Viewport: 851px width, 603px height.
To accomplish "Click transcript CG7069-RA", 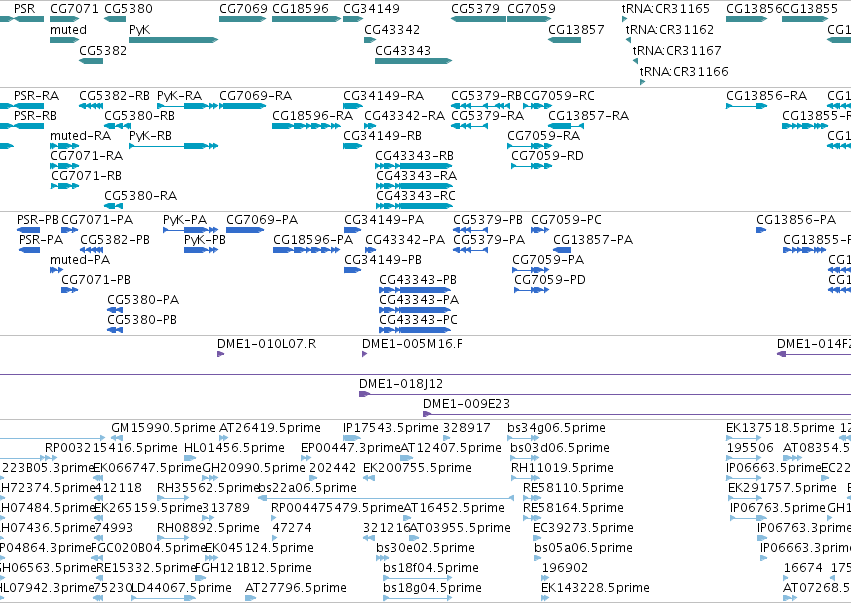I will tap(243, 106).
